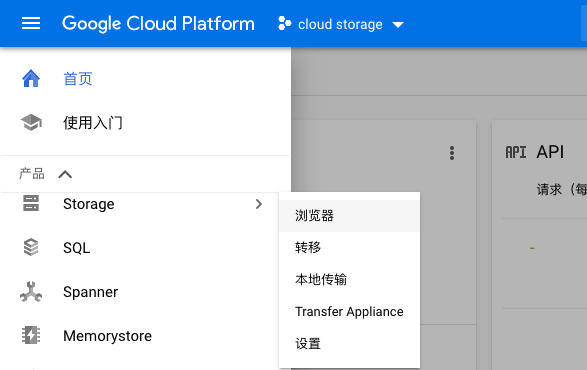Screen dimensions: 587x370
Task: Click the Memorystore chip icon
Action: (31, 335)
